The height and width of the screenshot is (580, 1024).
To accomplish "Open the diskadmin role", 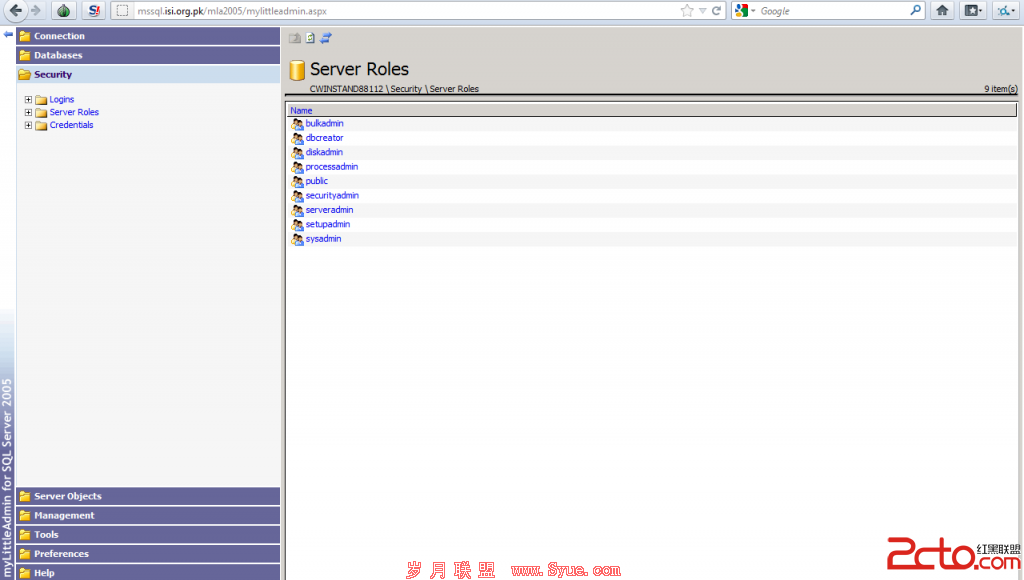I will tap(324, 152).
